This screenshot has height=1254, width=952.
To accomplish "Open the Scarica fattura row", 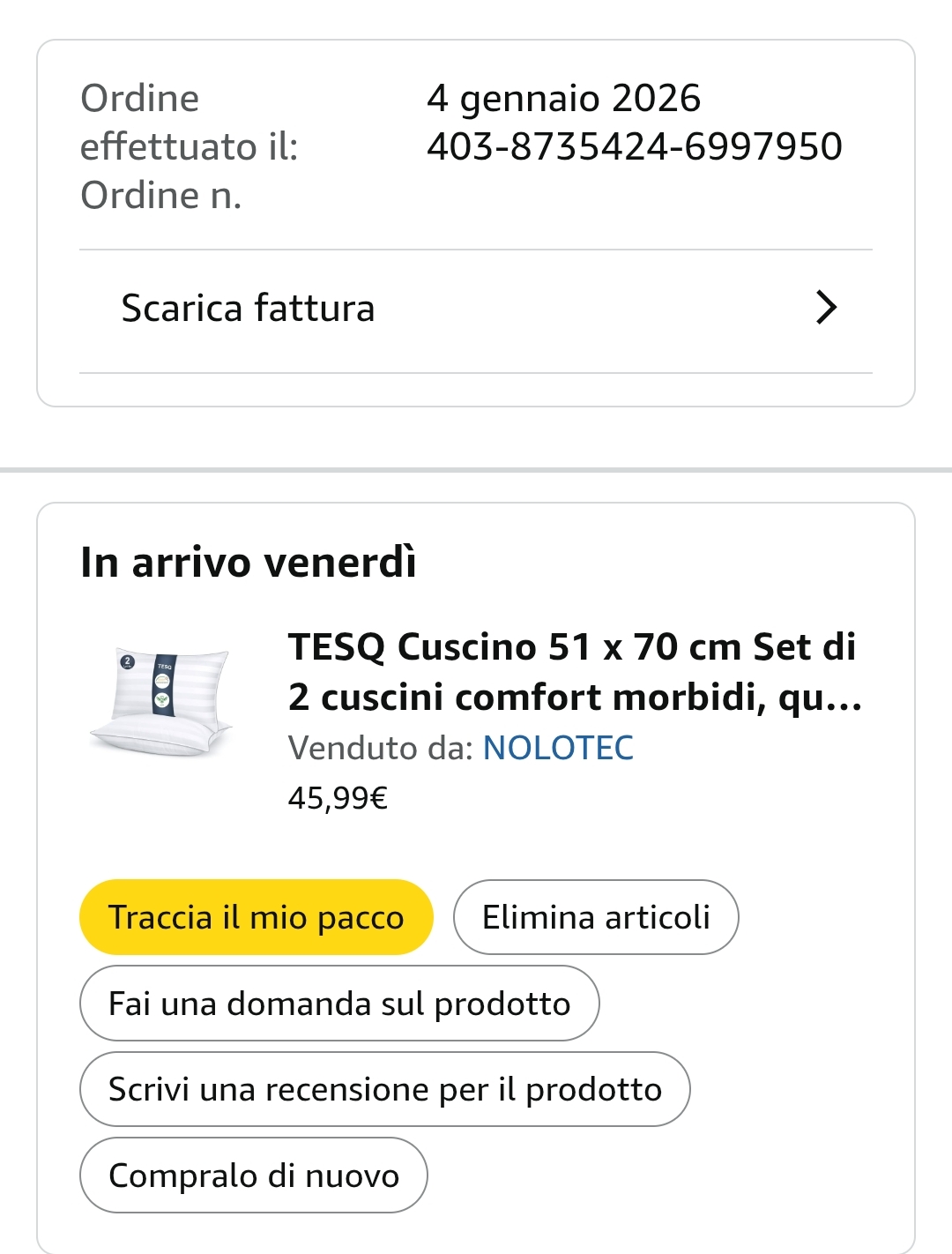I will point(248,309).
